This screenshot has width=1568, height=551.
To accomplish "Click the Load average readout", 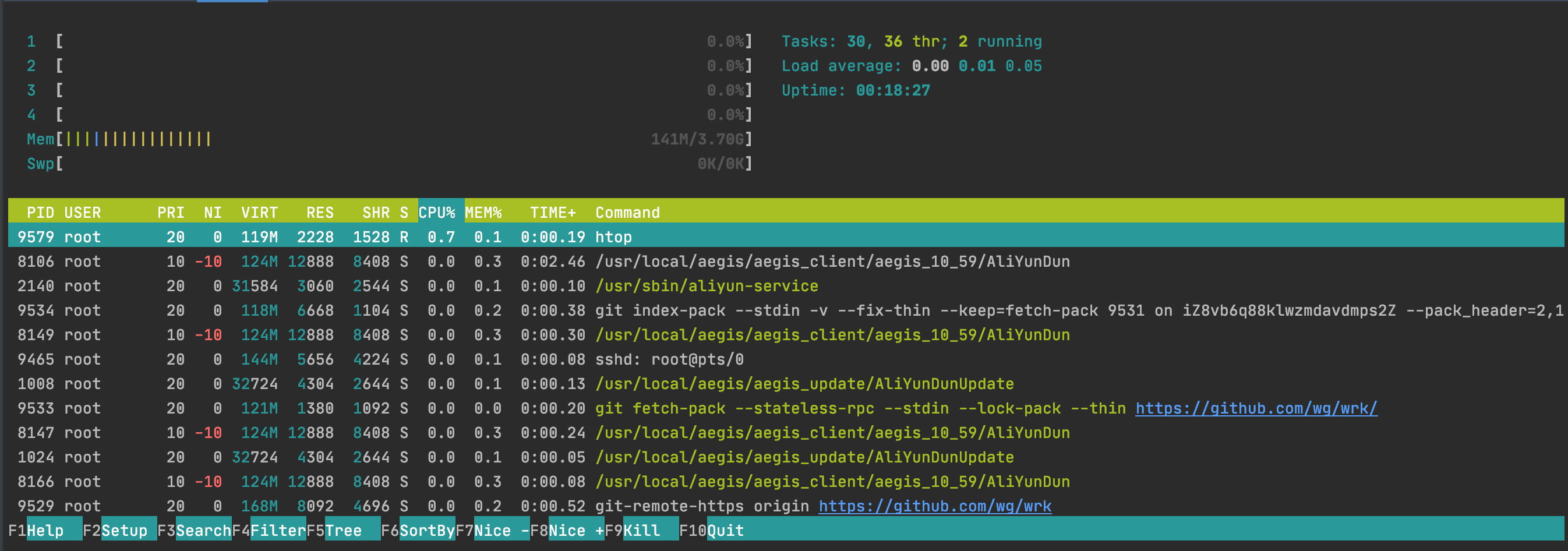I will pyautogui.click(x=911, y=66).
